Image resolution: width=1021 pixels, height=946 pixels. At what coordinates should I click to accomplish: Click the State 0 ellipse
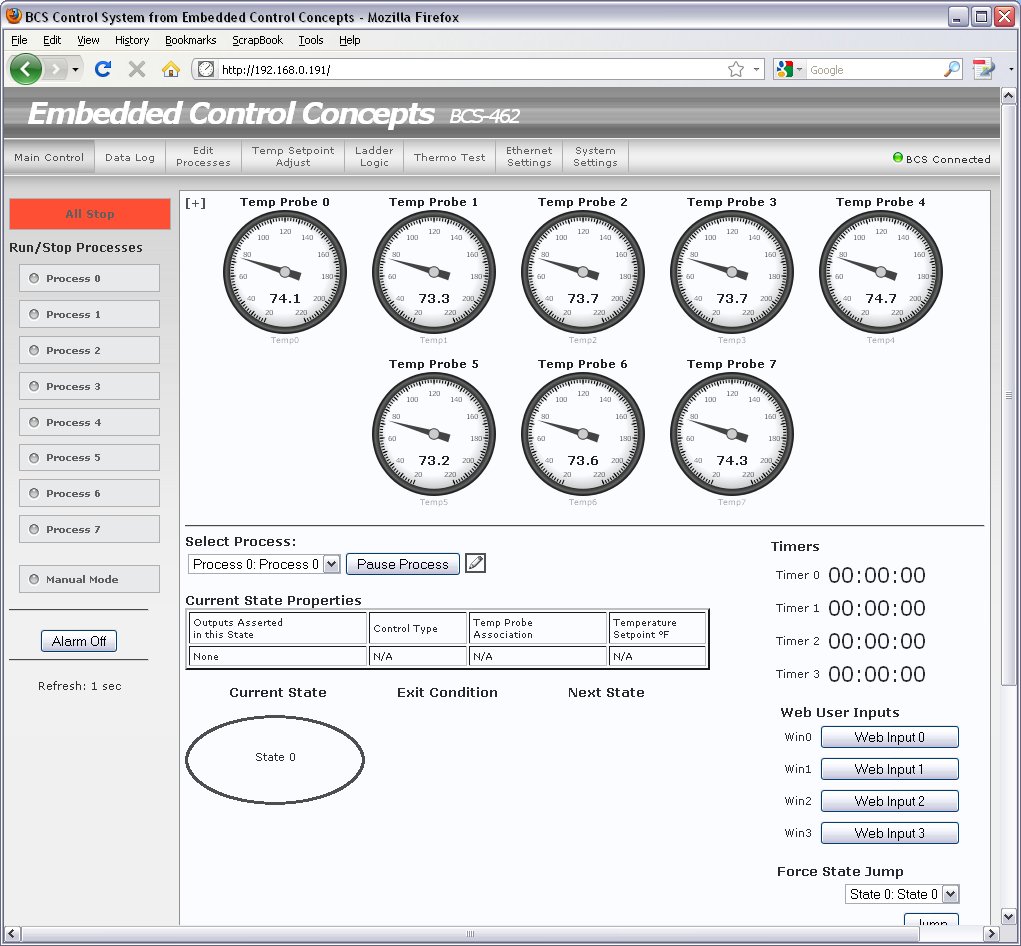coord(275,759)
